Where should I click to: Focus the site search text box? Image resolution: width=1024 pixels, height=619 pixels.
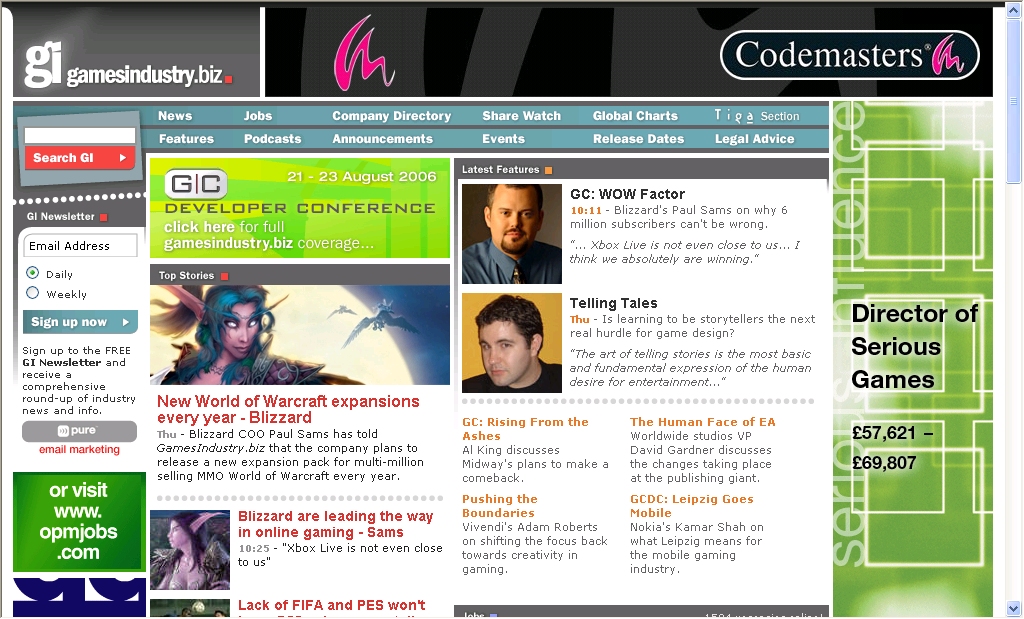(80, 135)
